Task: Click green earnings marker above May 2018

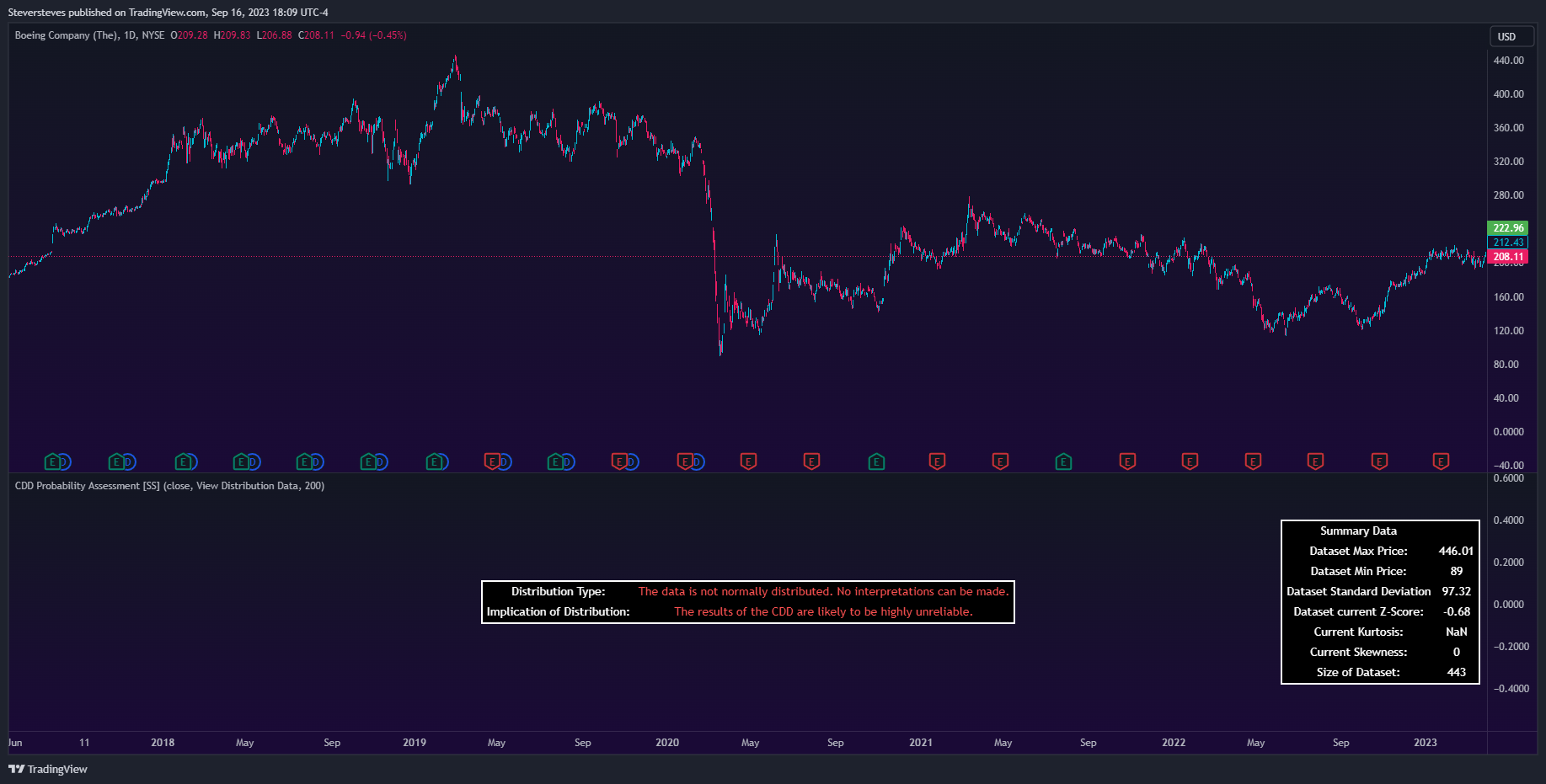Action: pyautogui.click(x=241, y=461)
